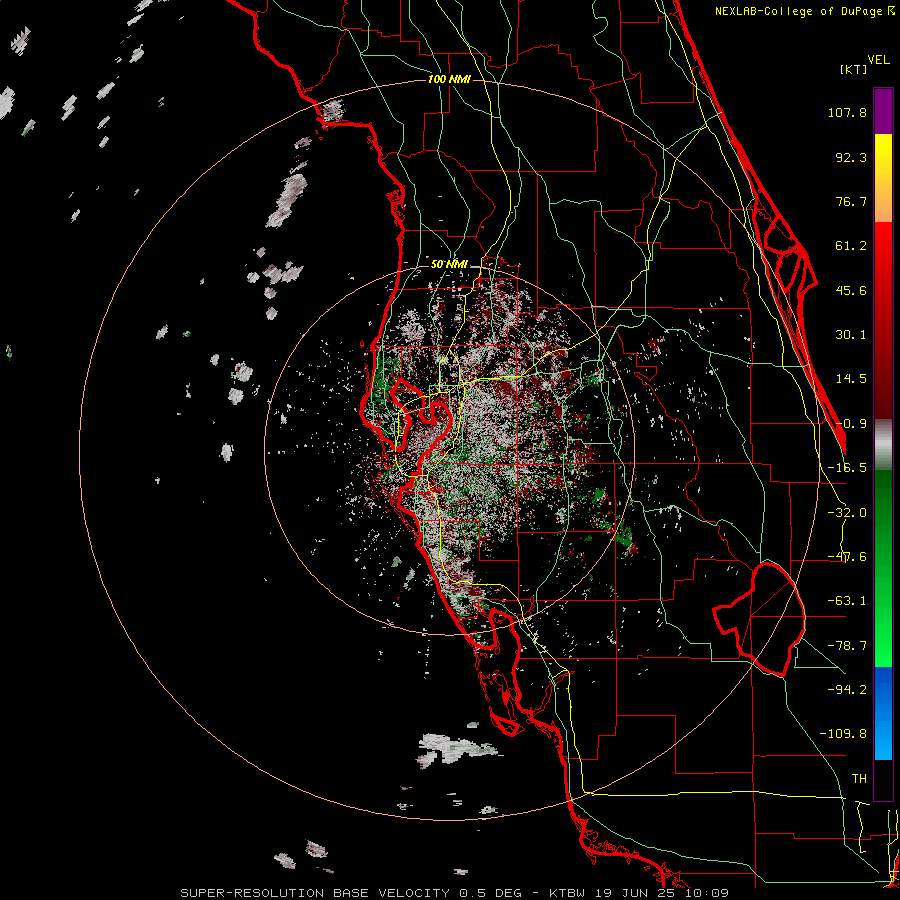Image resolution: width=900 pixels, height=900 pixels.
Task: Pick the red segment of the color bar
Action: pyautogui.click(x=883, y=320)
